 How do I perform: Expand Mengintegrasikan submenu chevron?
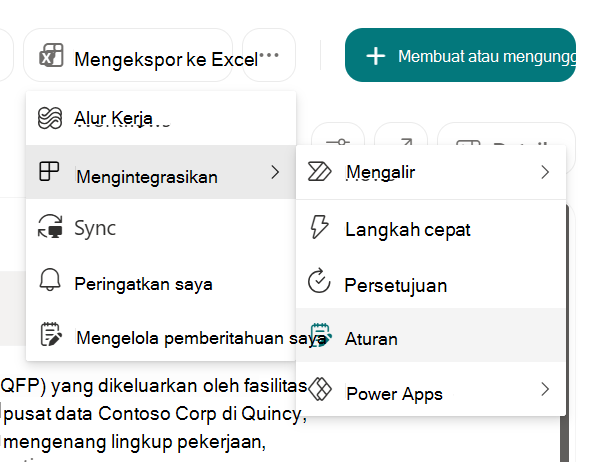pos(275,172)
